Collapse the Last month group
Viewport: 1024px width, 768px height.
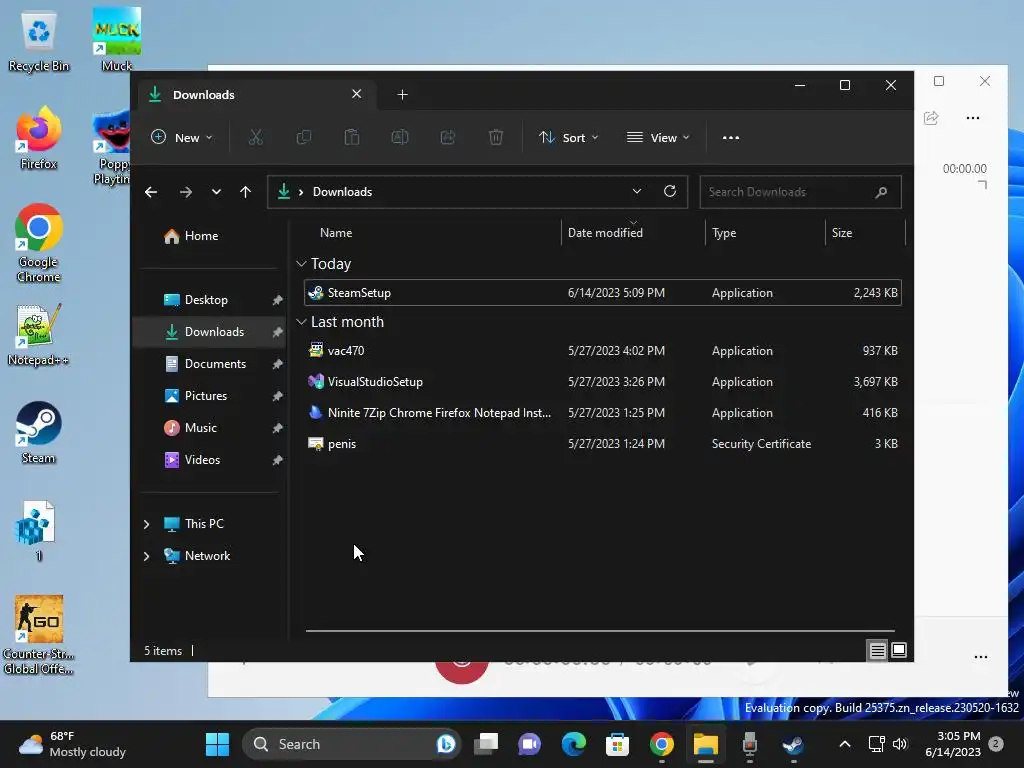(301, 322)
